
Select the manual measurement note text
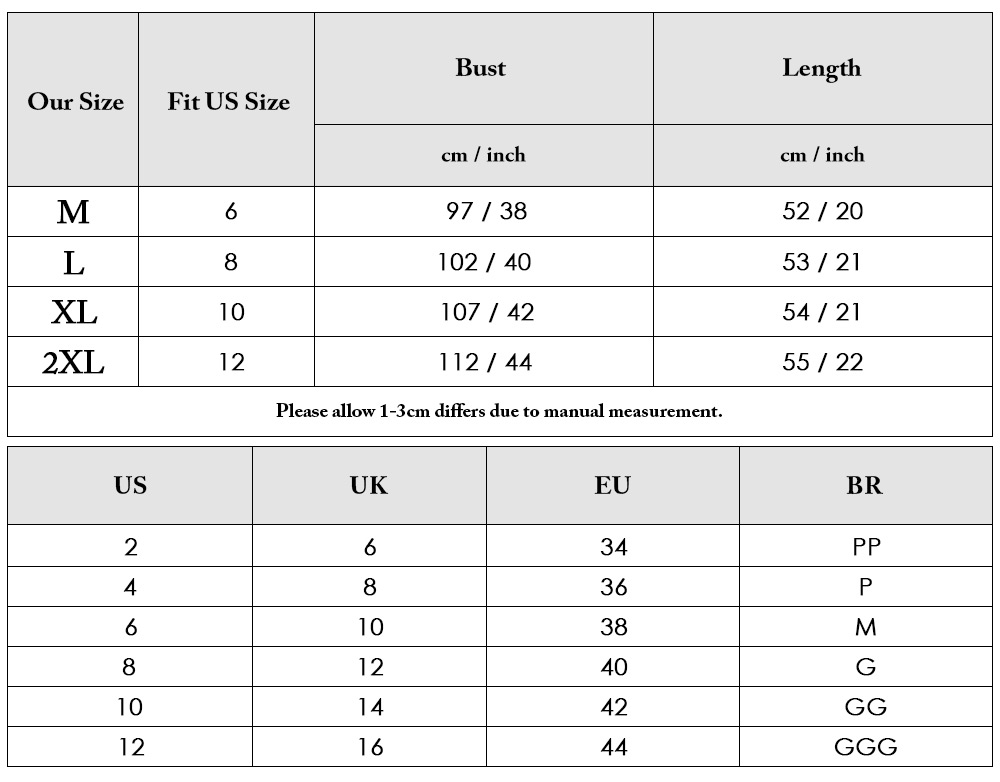[x=499, y=411]
